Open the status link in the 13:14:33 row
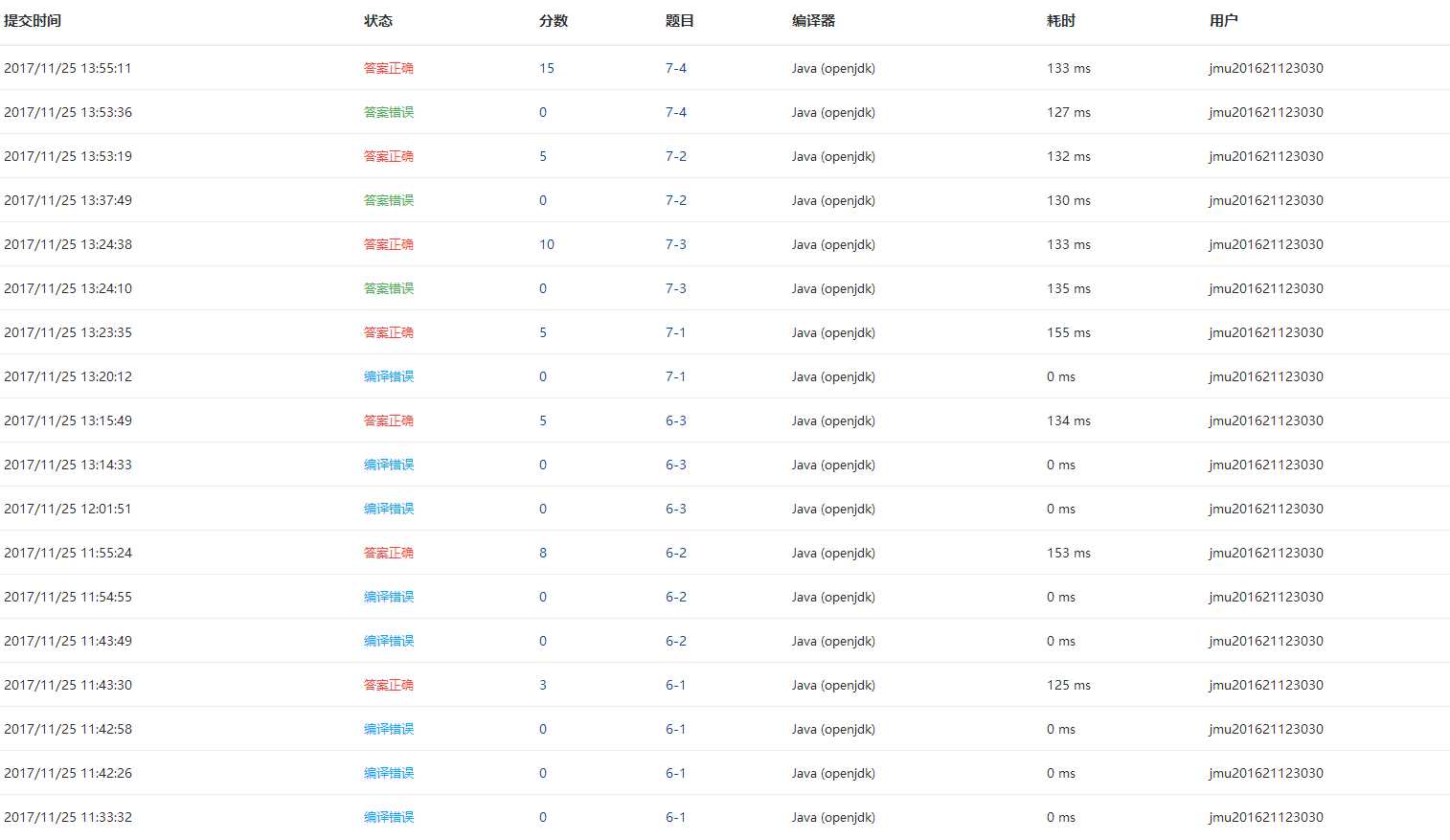 point(389,465)
